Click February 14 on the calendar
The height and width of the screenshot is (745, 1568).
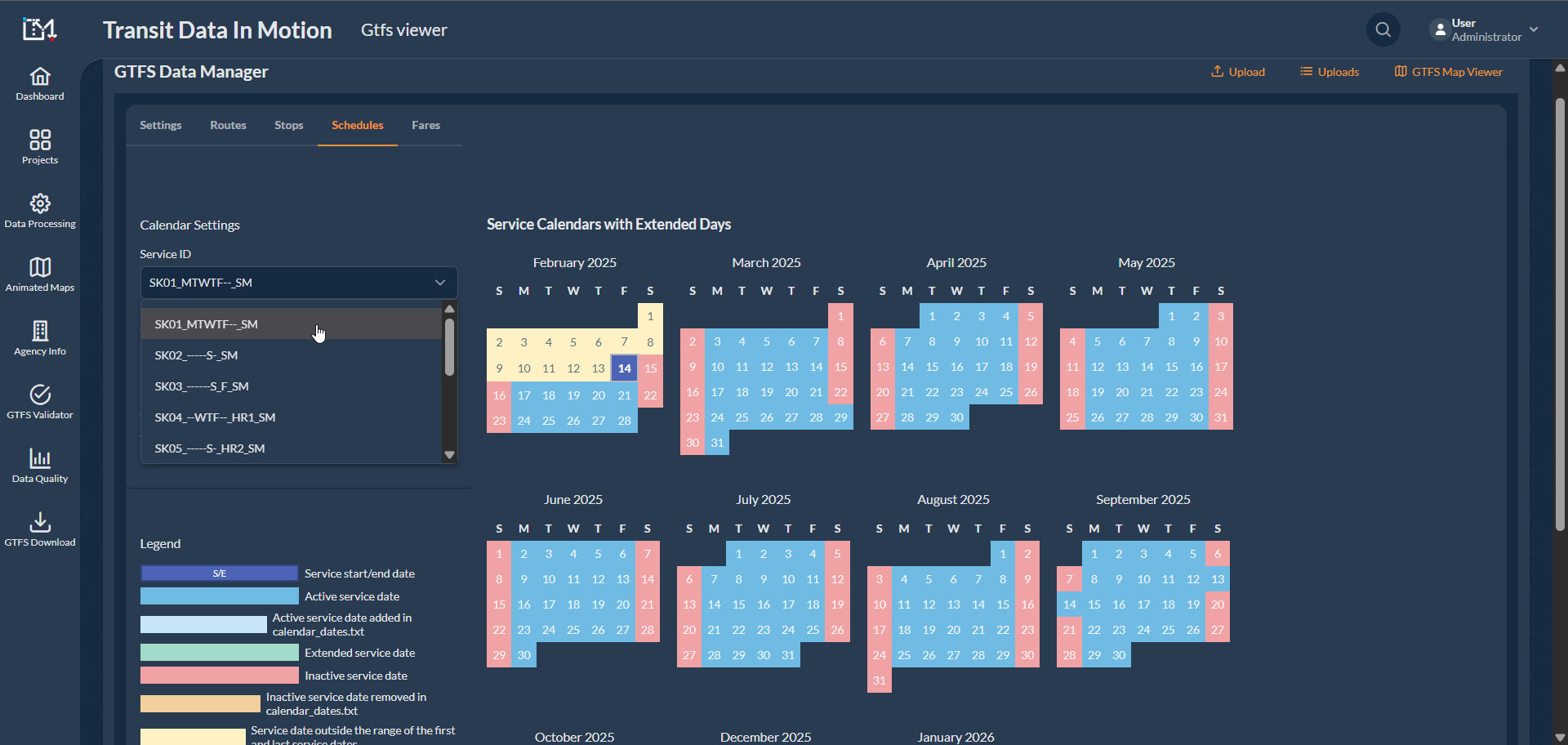tap(624, 368)
